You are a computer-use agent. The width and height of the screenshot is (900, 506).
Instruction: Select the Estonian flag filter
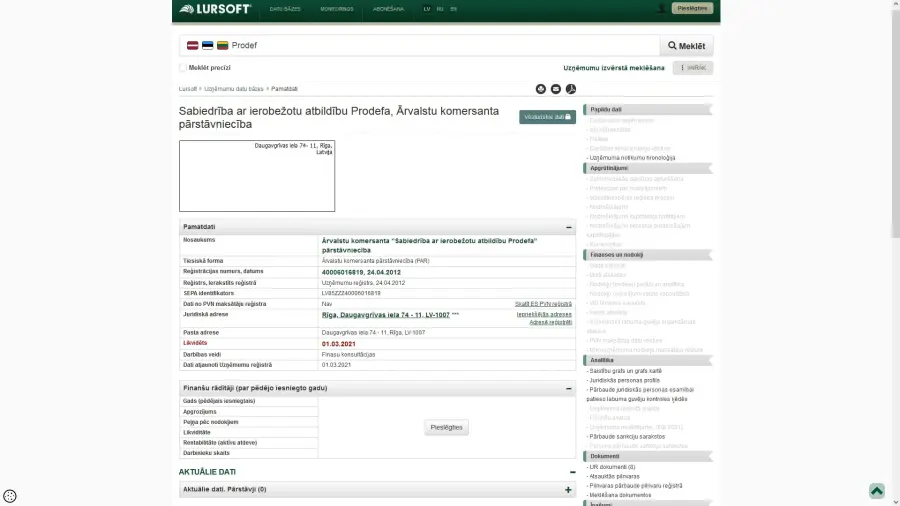tap(207, 45)
